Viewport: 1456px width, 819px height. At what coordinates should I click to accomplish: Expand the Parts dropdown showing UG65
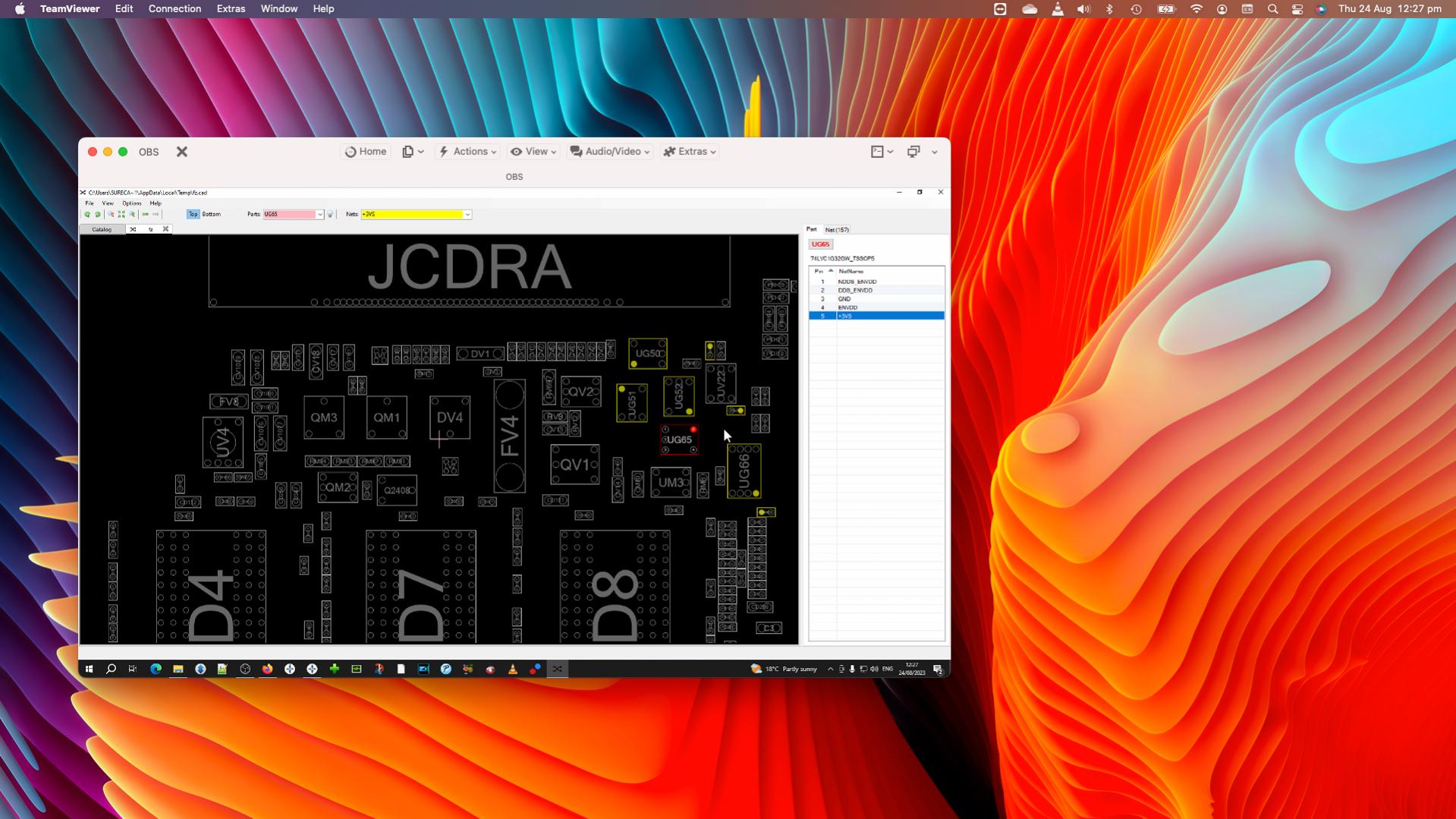coord(319,215)
